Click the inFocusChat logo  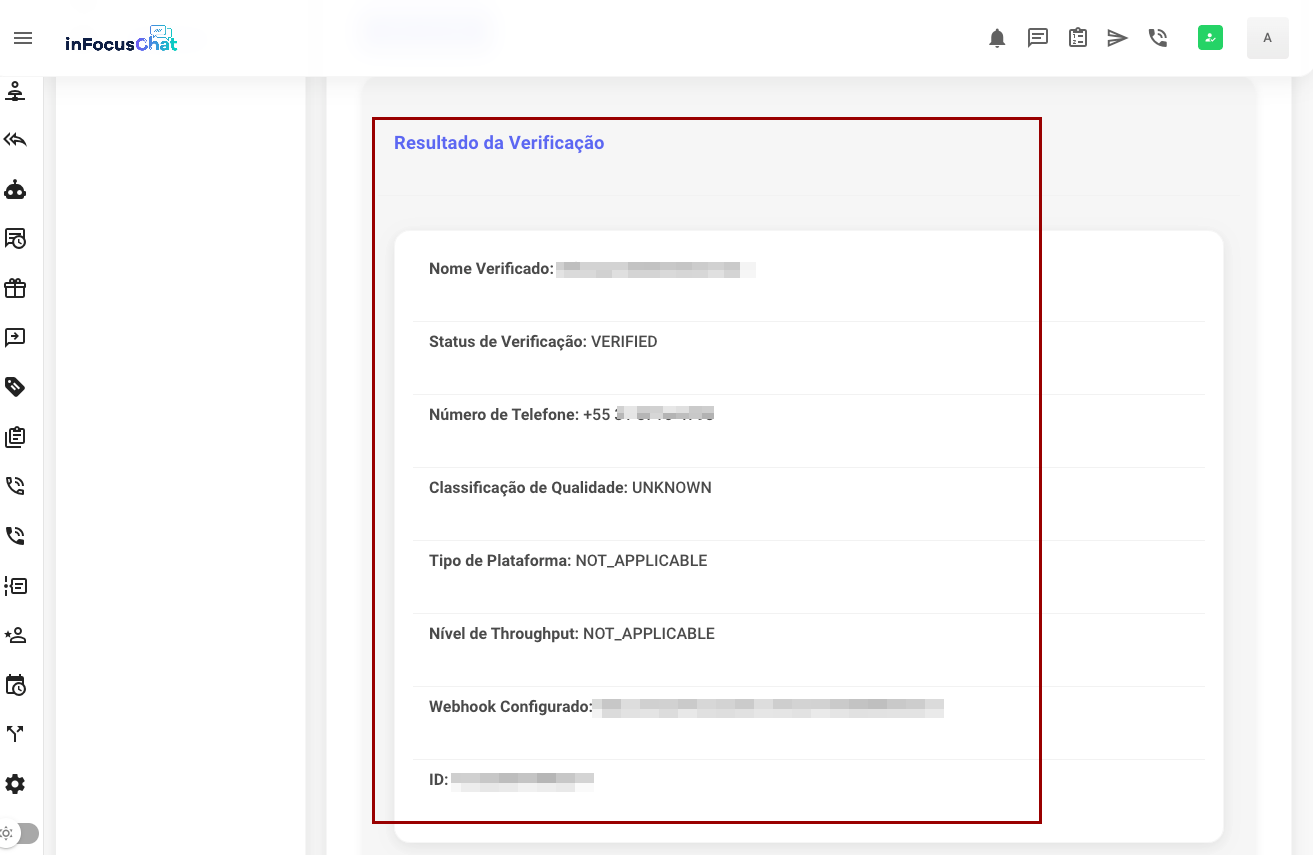pyautogui.click(x=121, y=40)
